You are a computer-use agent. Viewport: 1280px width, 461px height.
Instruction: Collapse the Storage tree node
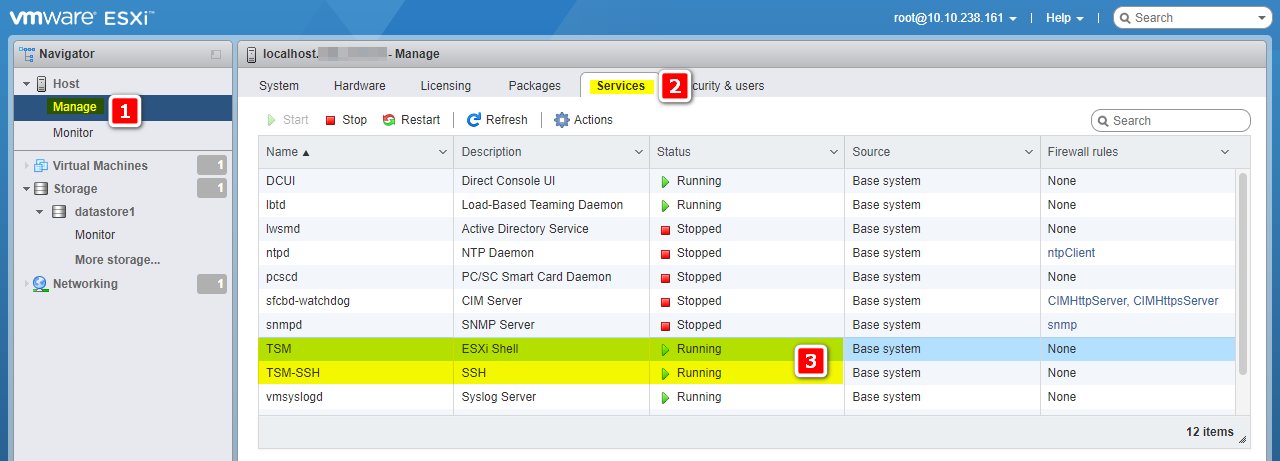26,189
